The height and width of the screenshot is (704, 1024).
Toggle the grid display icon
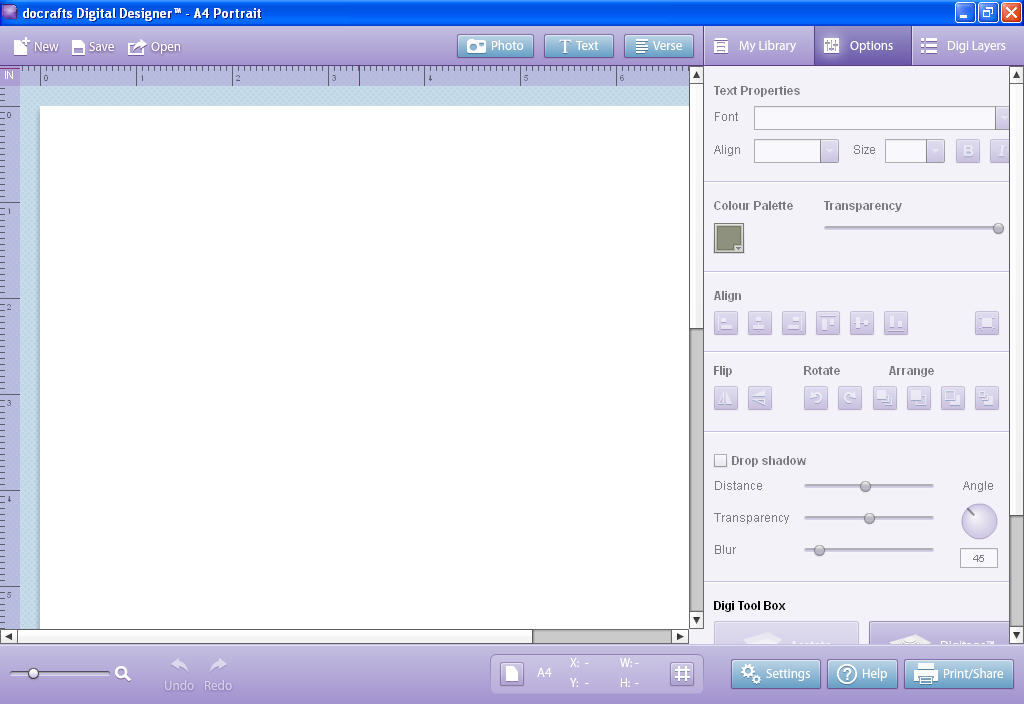click(682, 673)
